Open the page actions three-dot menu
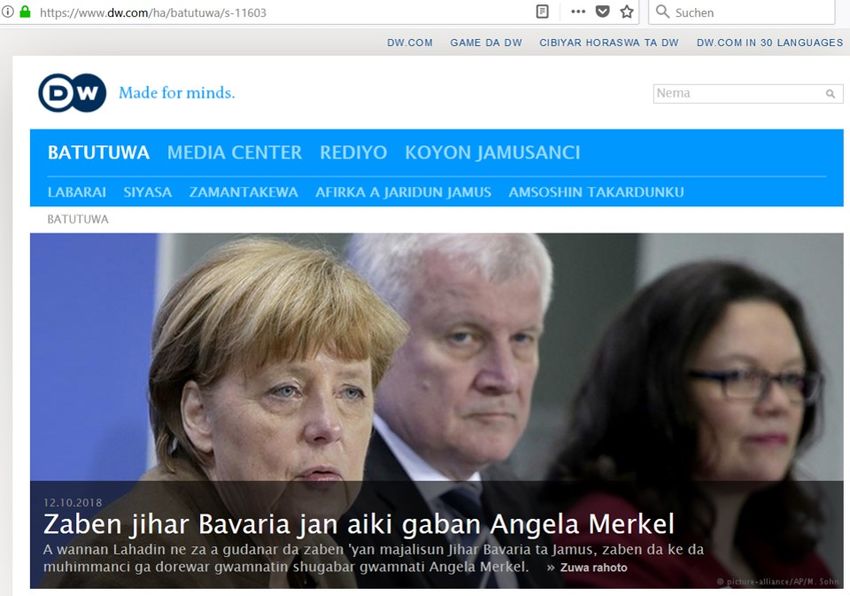The image size is (850, 596). click(x=578, y=12)
